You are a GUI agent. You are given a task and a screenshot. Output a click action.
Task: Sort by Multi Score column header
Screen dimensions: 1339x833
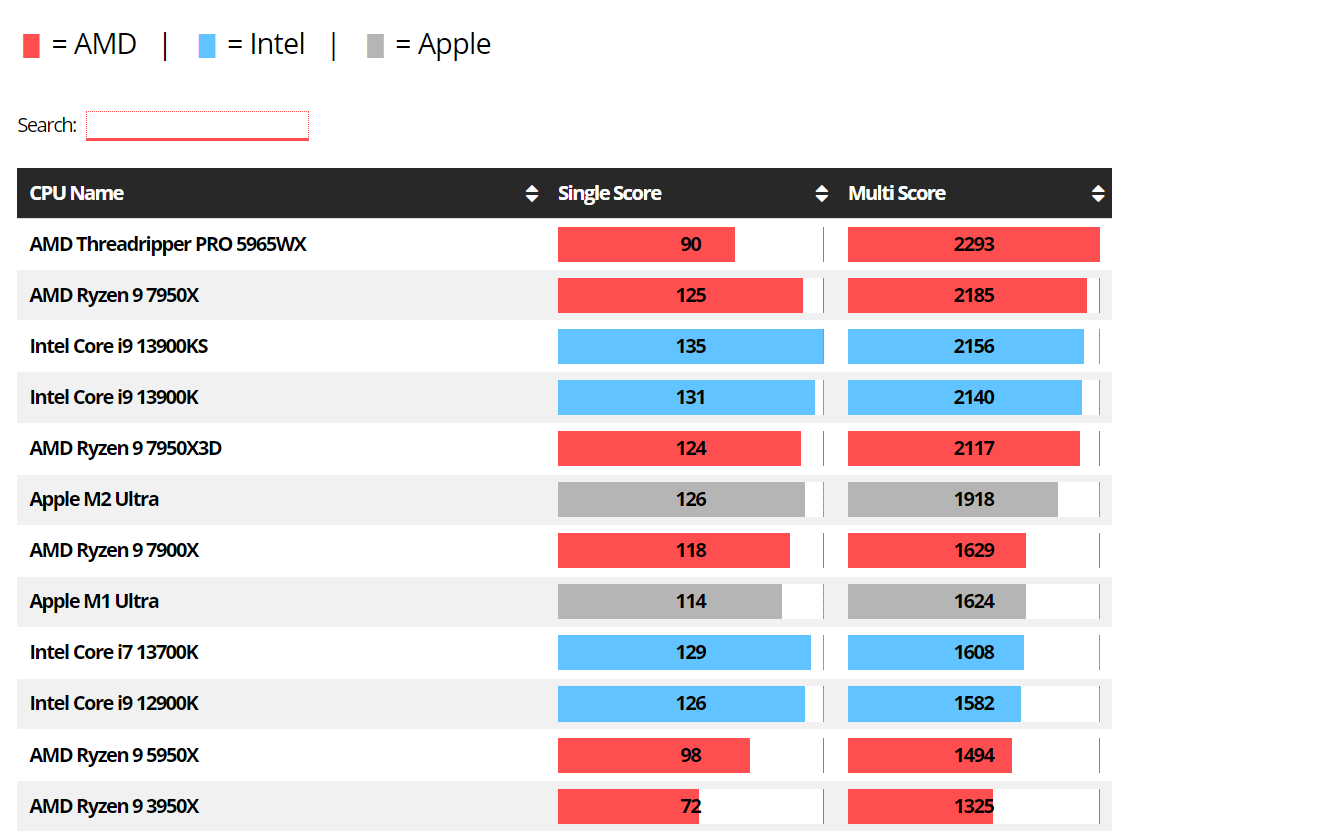(896, 194)
